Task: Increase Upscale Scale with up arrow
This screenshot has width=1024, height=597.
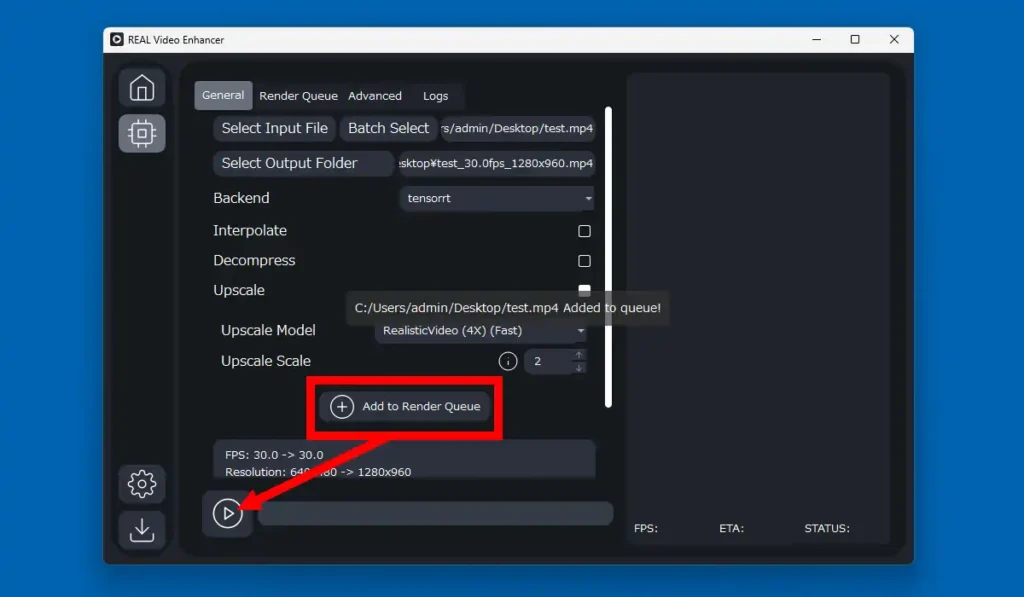Action: 579,355
